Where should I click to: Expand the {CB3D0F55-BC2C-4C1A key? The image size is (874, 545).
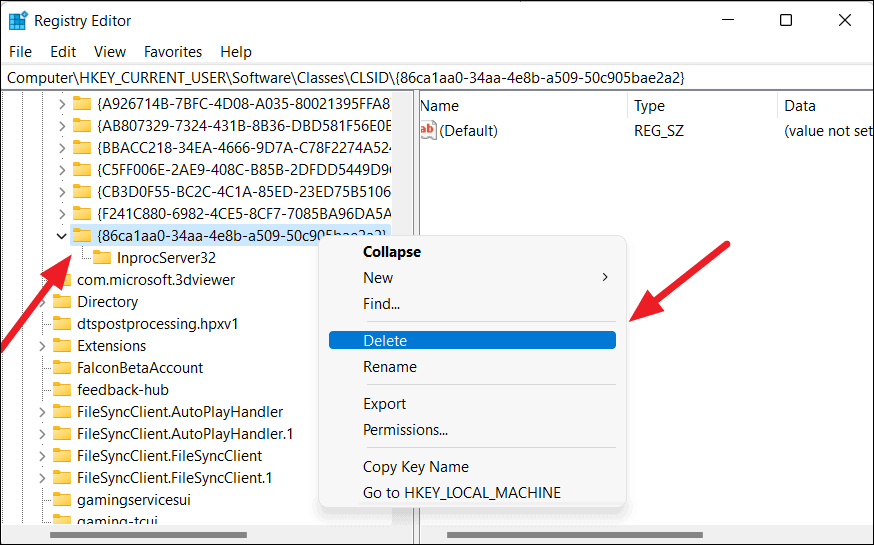62,192
